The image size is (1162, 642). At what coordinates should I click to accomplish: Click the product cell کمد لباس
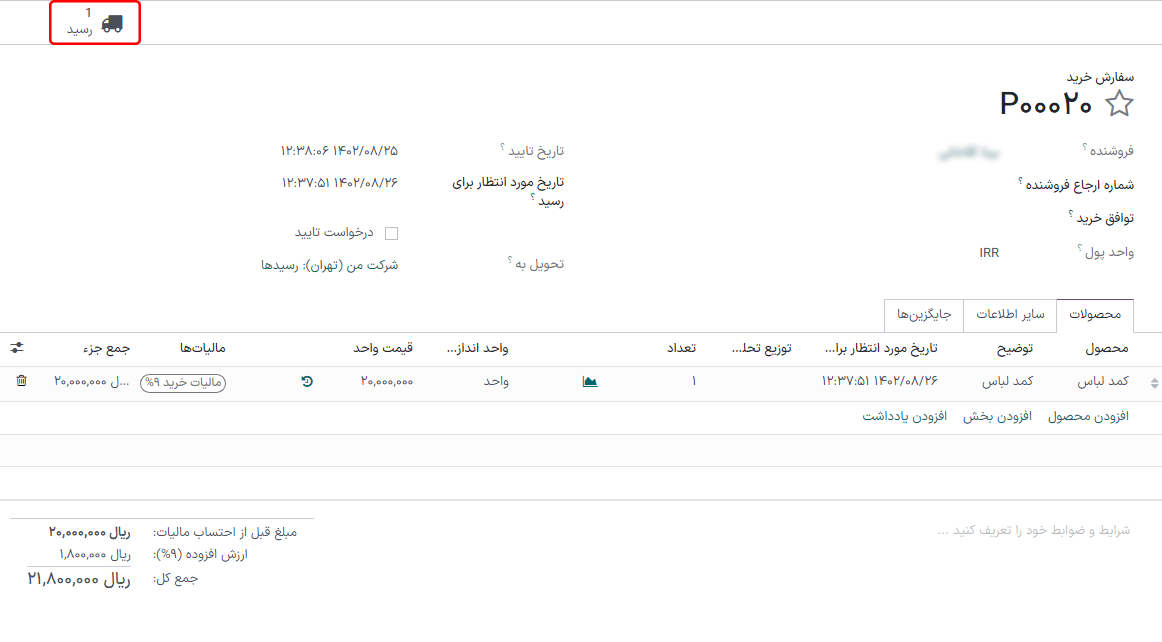pyautogui.click(x=1103, y=381)
